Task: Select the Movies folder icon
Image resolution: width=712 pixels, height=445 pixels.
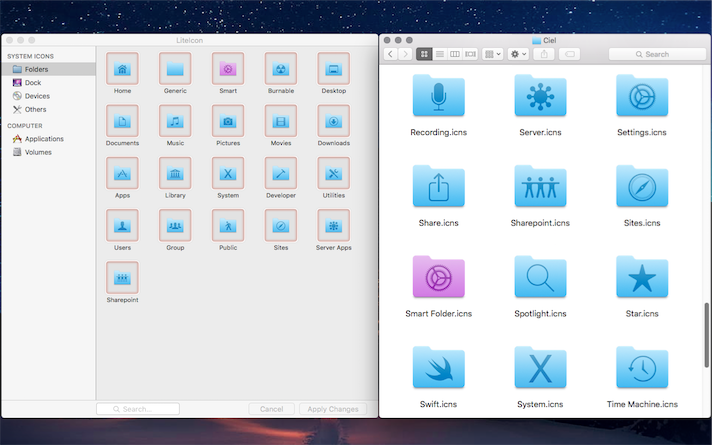Action: 281,121
